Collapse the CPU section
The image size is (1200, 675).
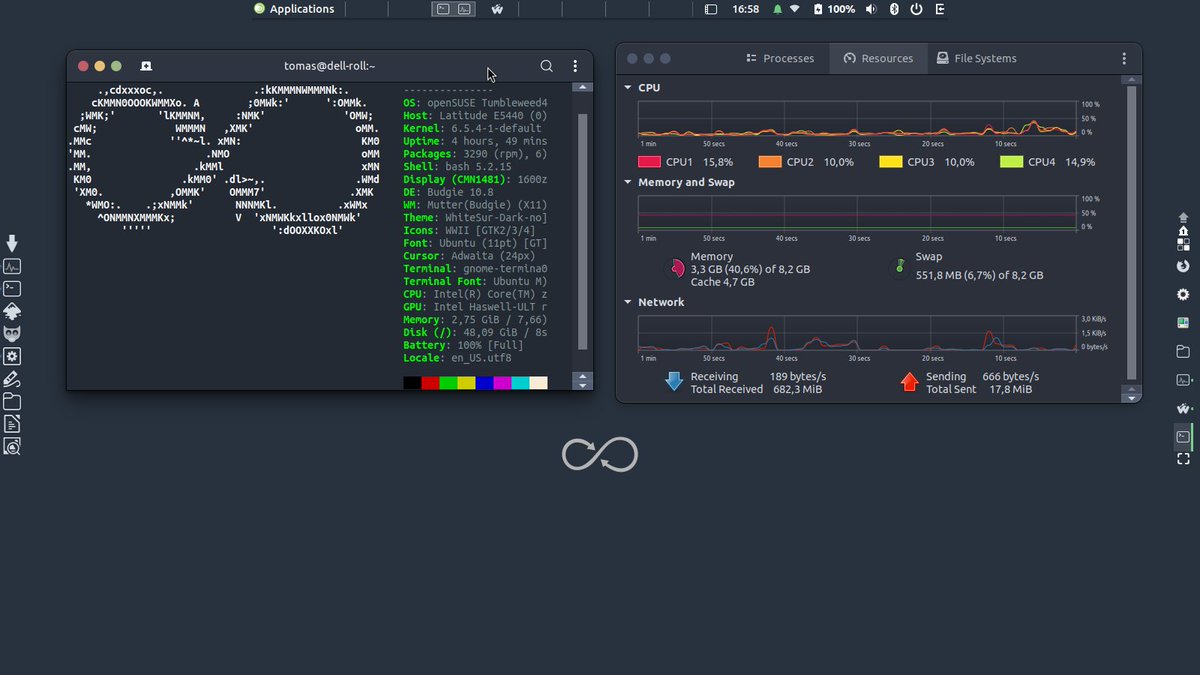628,88
